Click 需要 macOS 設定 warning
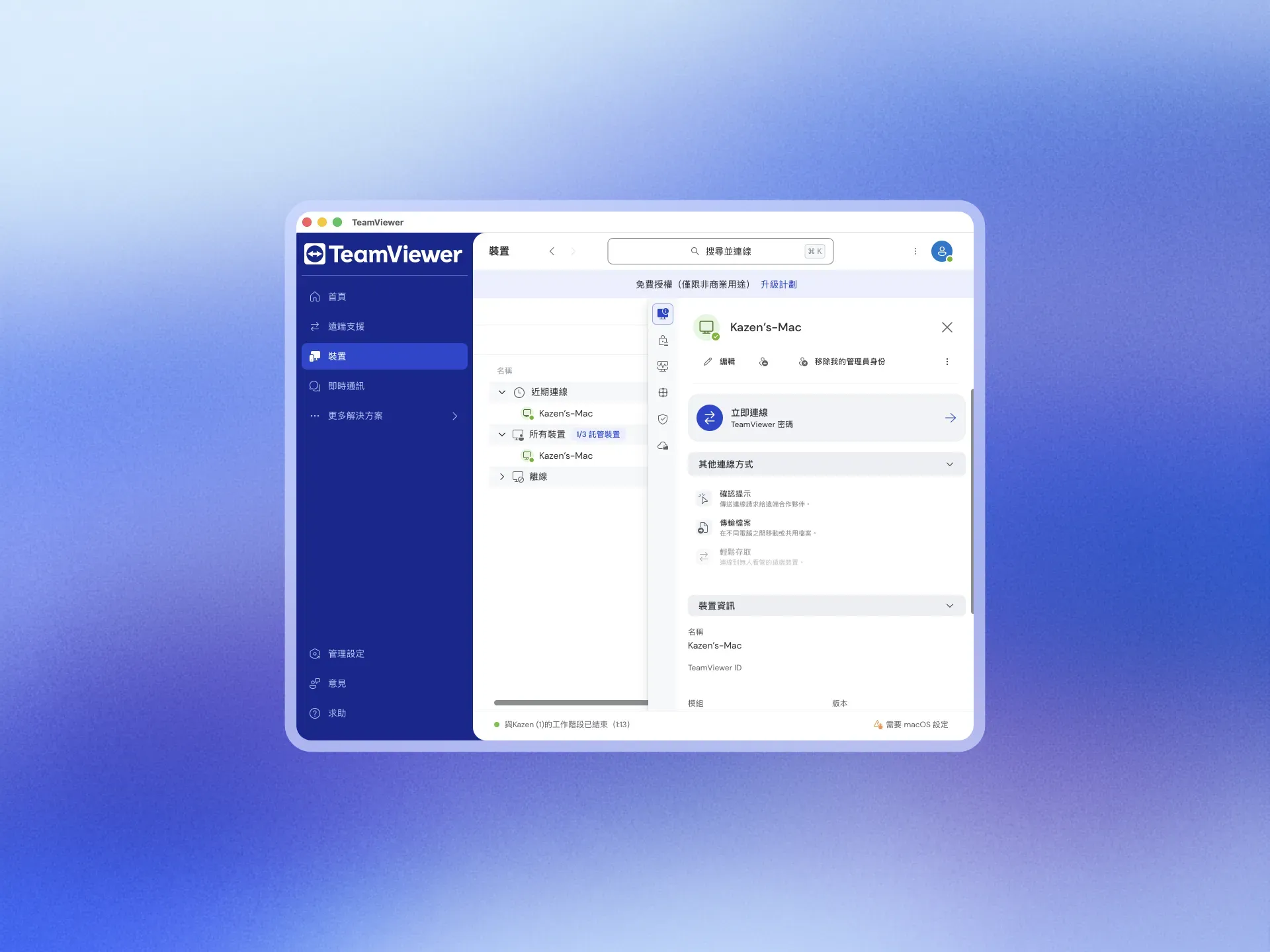 point(911,725)
